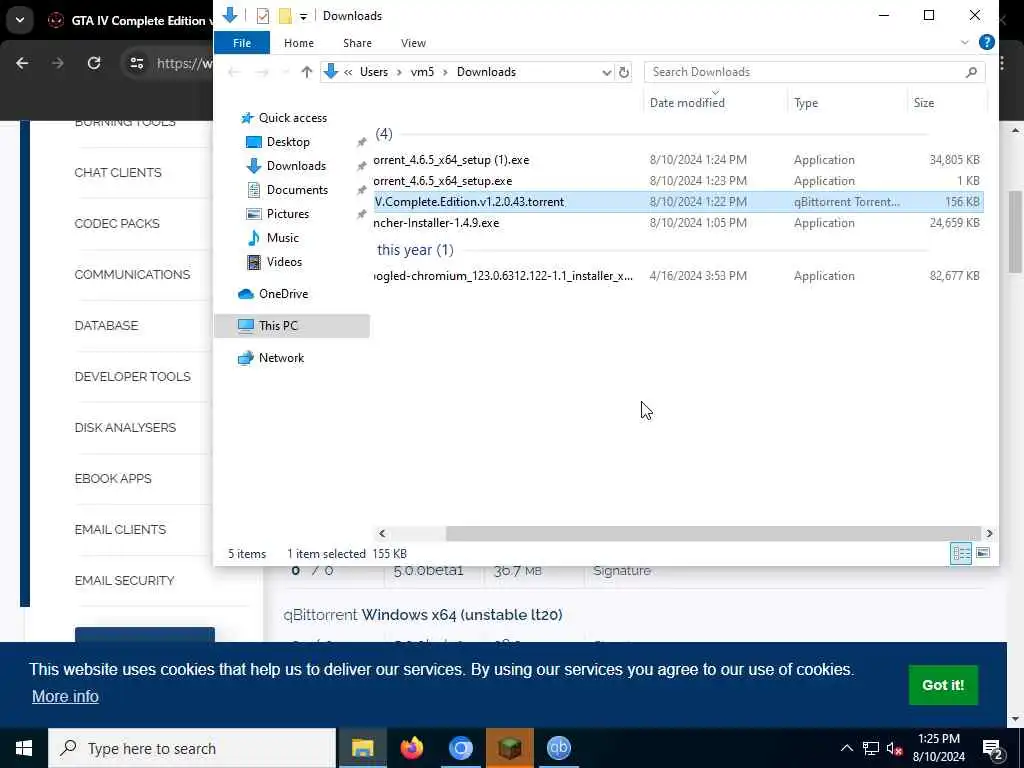
Task: Select the setup (1).exe file row
Action: tap(677, 160)
